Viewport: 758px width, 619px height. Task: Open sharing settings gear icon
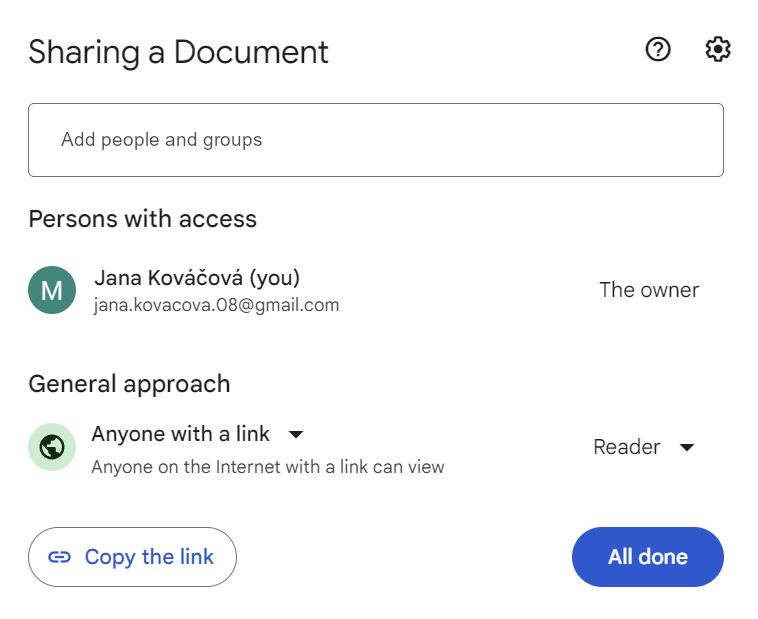point(718,49)
